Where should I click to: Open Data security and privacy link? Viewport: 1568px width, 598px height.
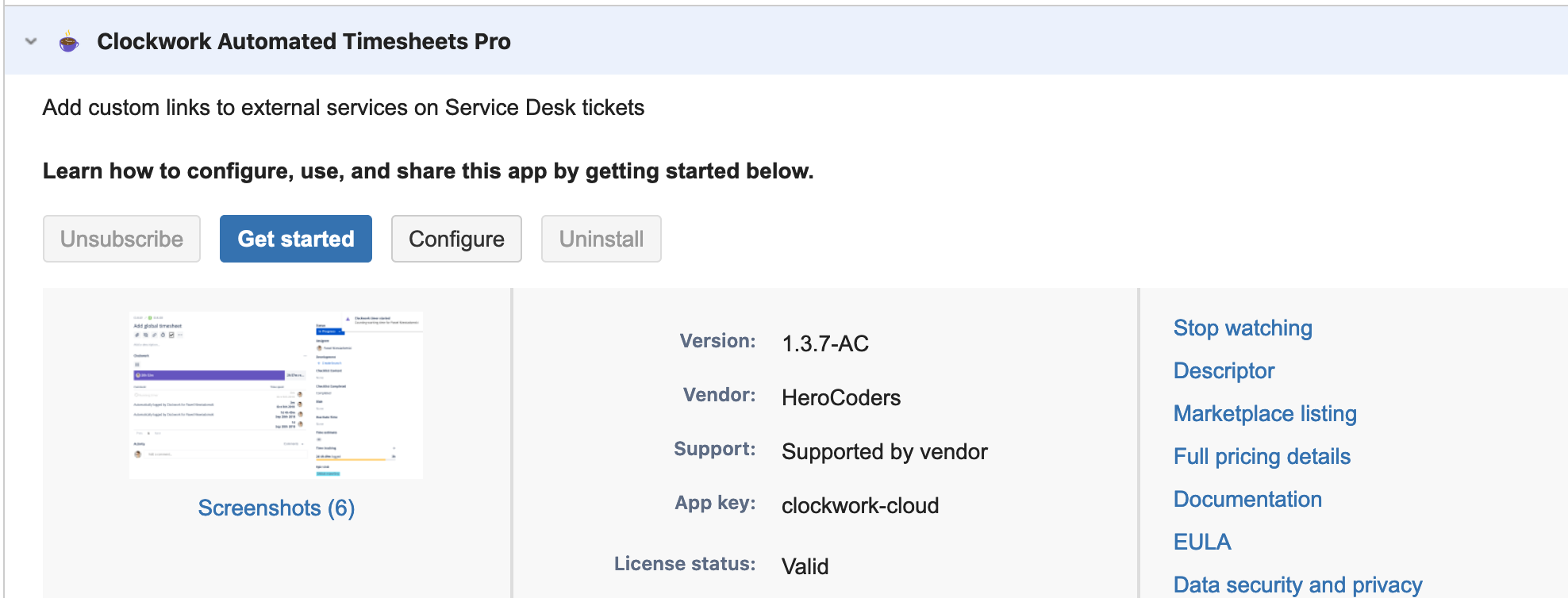(x=1297, y=585)
